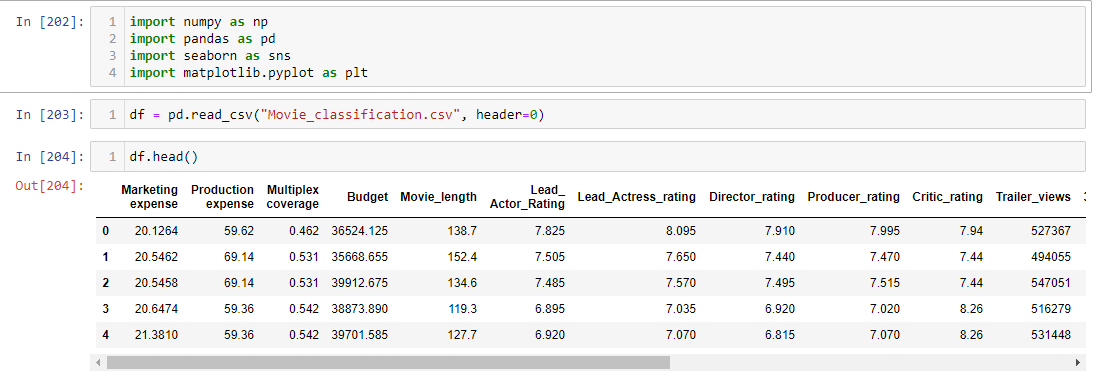The height and width of the screenshot is (382, 1107).
Task: Click the budget value 39701.585
Action: (359, 335)
